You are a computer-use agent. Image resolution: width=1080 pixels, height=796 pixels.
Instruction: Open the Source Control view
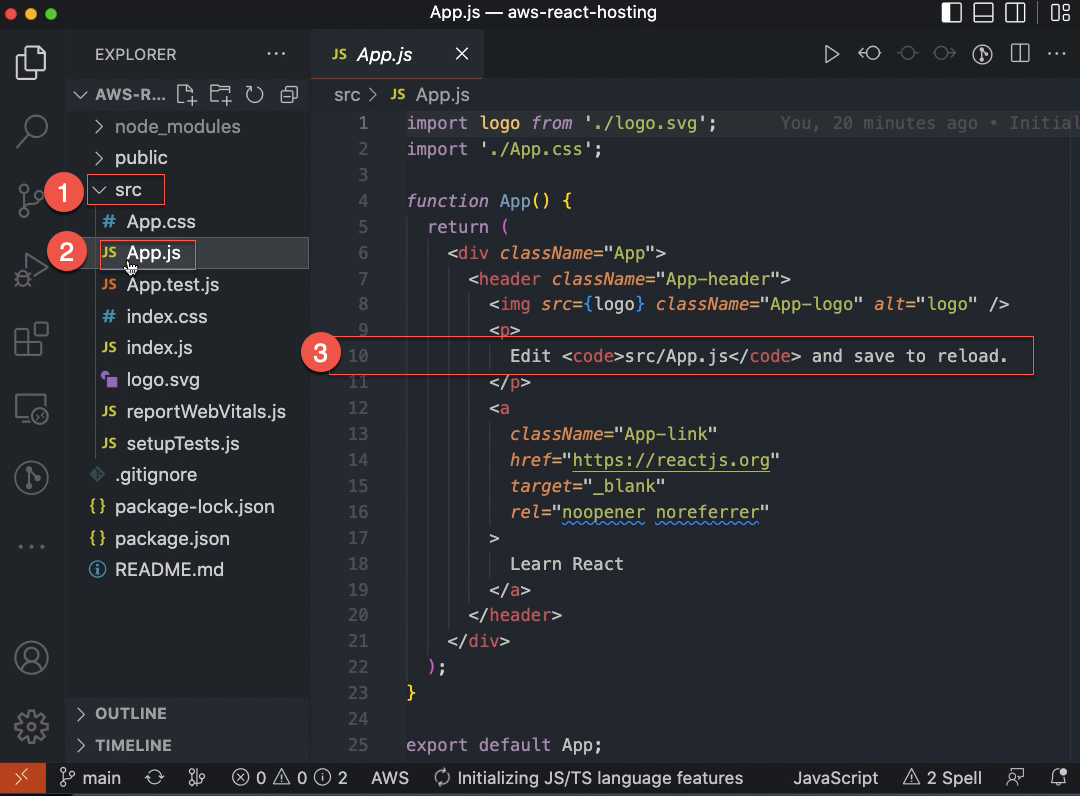[x=31, y=200]
